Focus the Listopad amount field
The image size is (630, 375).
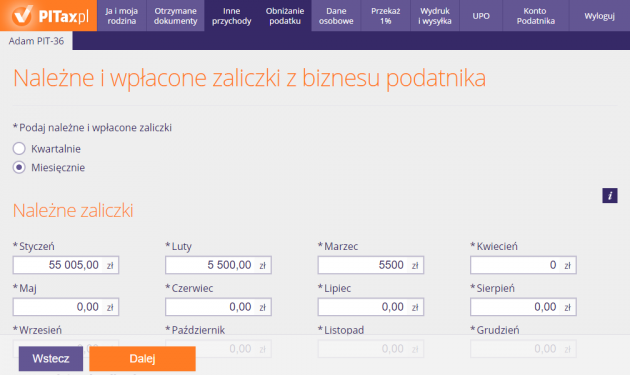(x=370, y=348)
